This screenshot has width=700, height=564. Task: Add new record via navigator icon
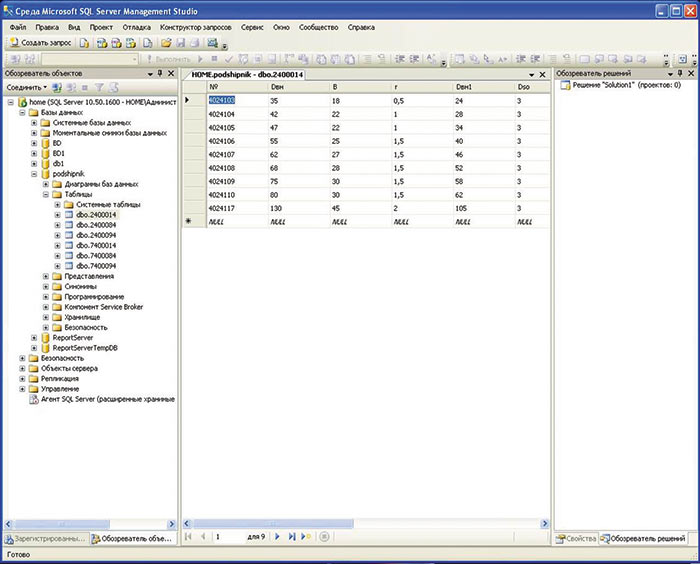(306, 536)
